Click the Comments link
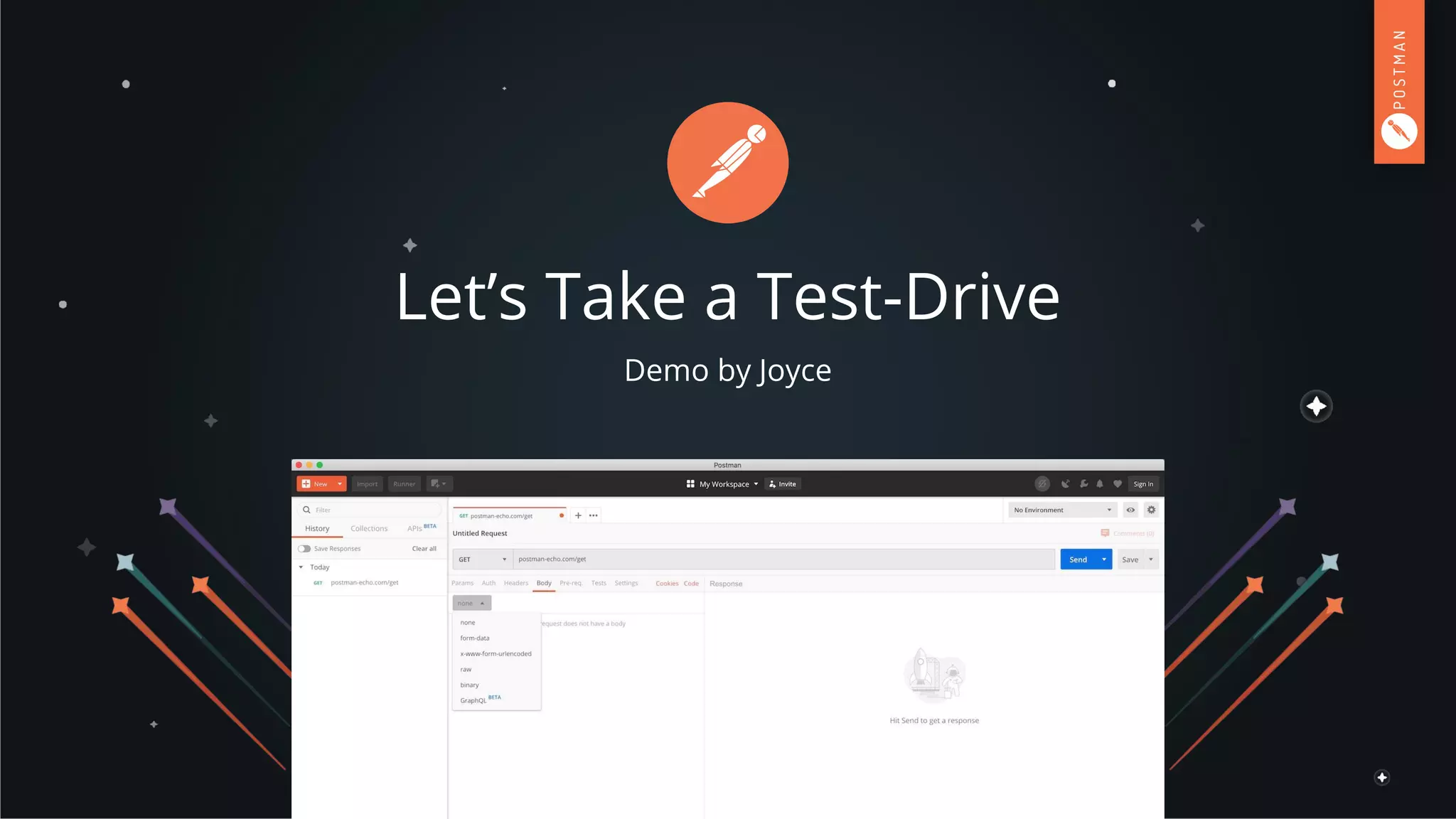This screenshot has width=1456, height=819. click(x=1128, y=533)
